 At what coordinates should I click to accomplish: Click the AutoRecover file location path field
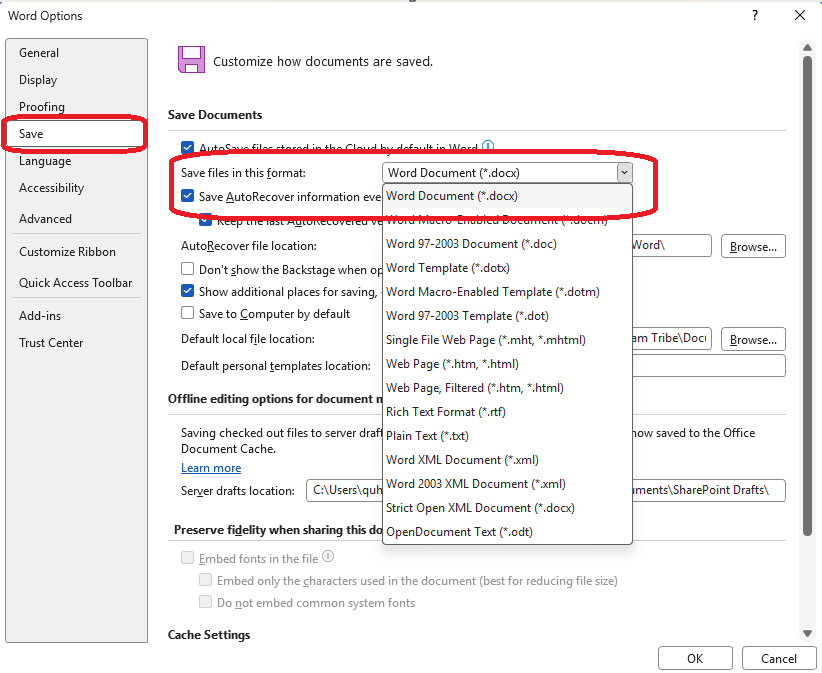pos(672,245)
